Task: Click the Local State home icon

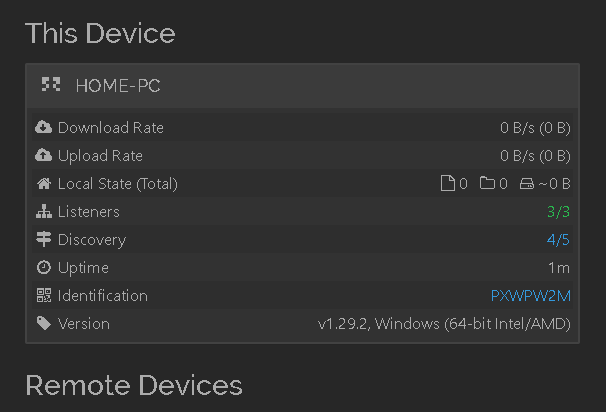Action: 44,184
